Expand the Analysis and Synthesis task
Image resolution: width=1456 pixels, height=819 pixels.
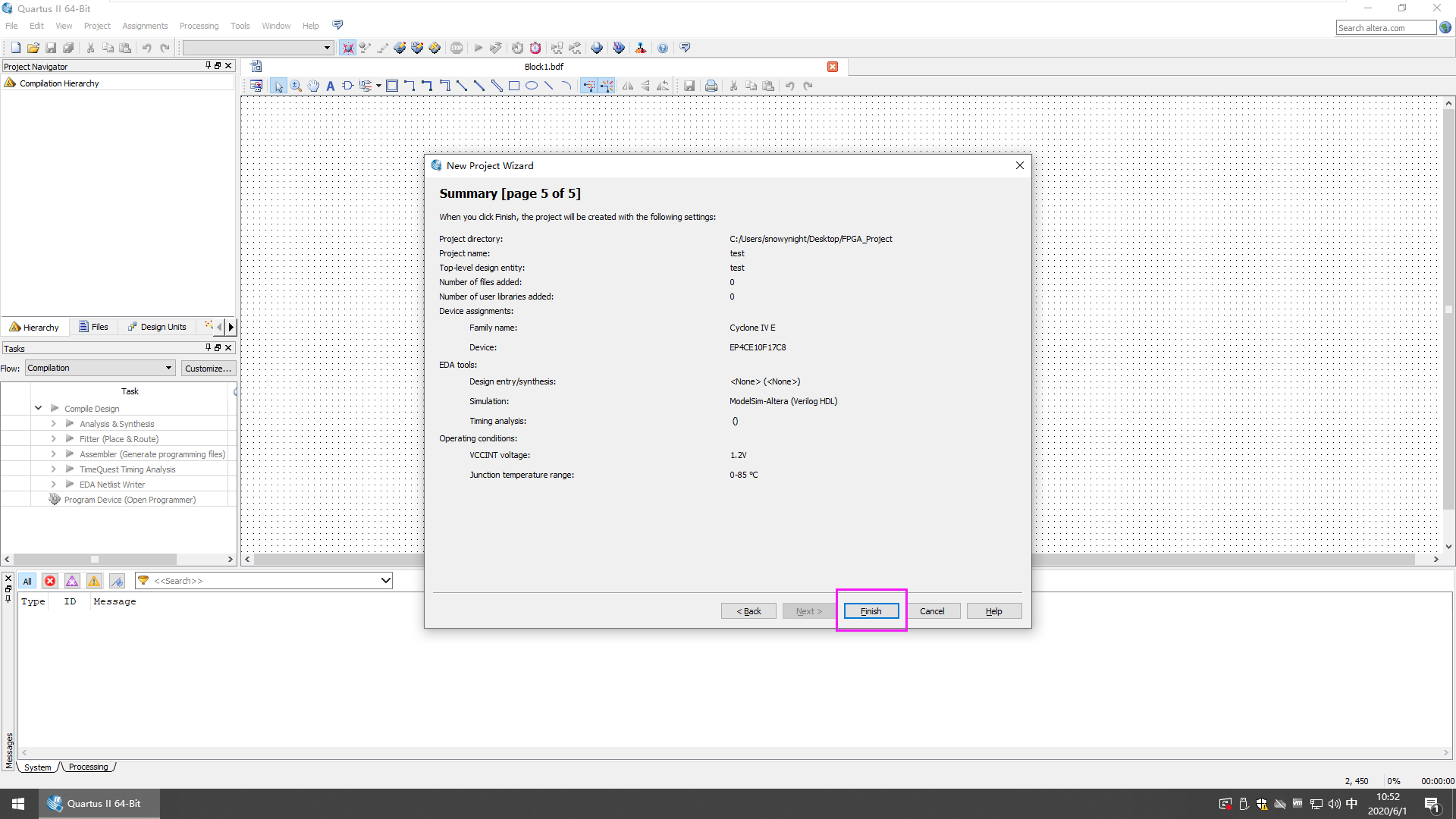[52, 423]
